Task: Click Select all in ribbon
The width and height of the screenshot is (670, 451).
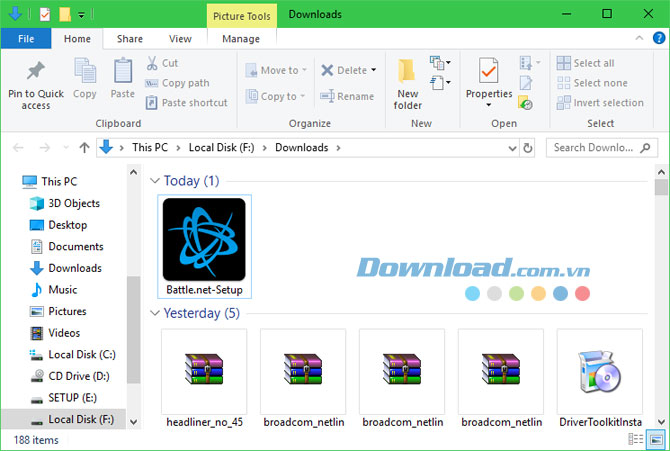Action: (x=593, y=63)
